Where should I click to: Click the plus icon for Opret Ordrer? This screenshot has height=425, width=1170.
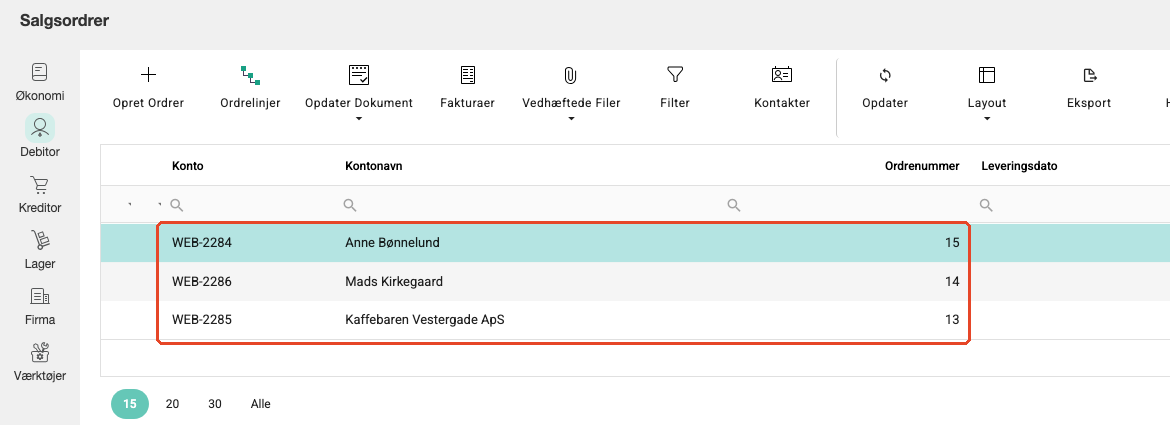pyautogui.click(x=148, y=75)
